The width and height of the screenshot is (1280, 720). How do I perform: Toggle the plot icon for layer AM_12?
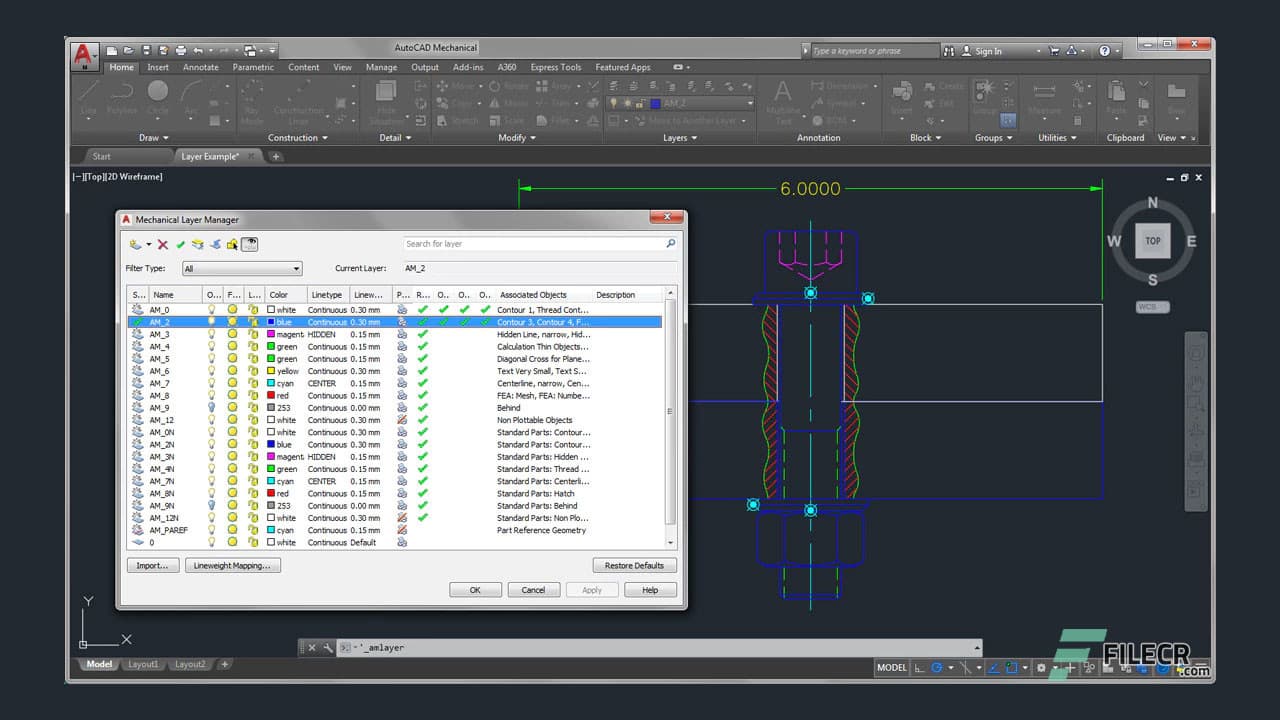point(403,420)
